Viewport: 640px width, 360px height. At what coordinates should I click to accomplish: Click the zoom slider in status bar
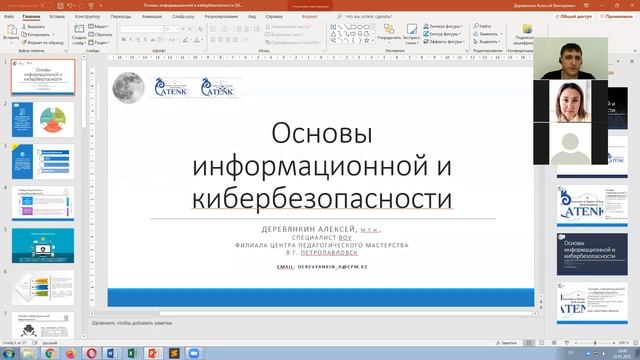click(595, 343)
